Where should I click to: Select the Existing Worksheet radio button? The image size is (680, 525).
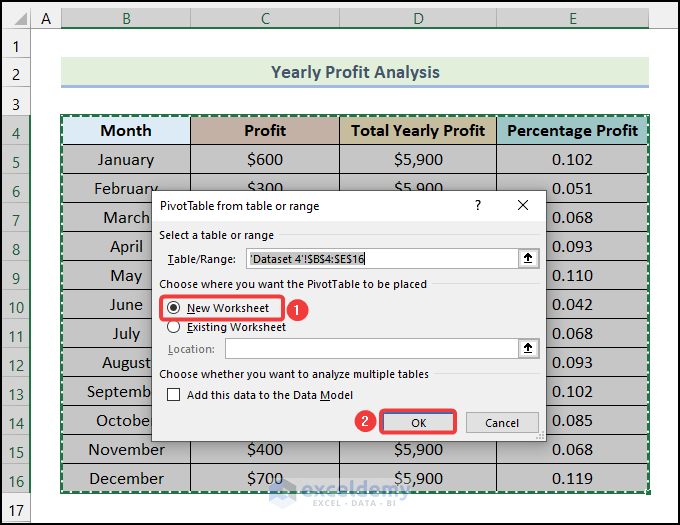[x=173, y=327]
